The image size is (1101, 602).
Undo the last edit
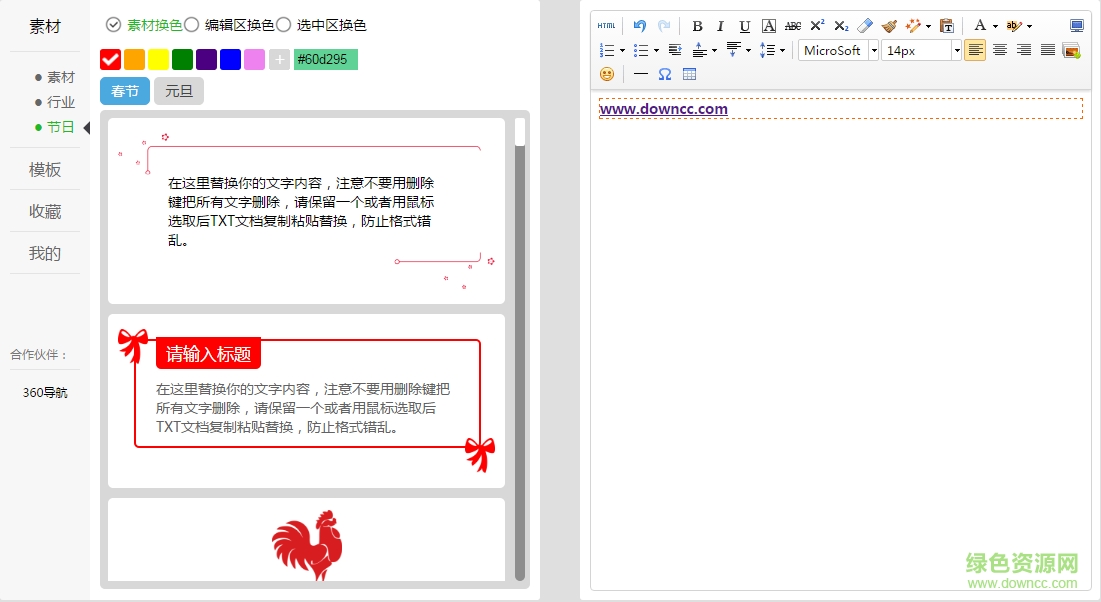[x=638, y=25]
